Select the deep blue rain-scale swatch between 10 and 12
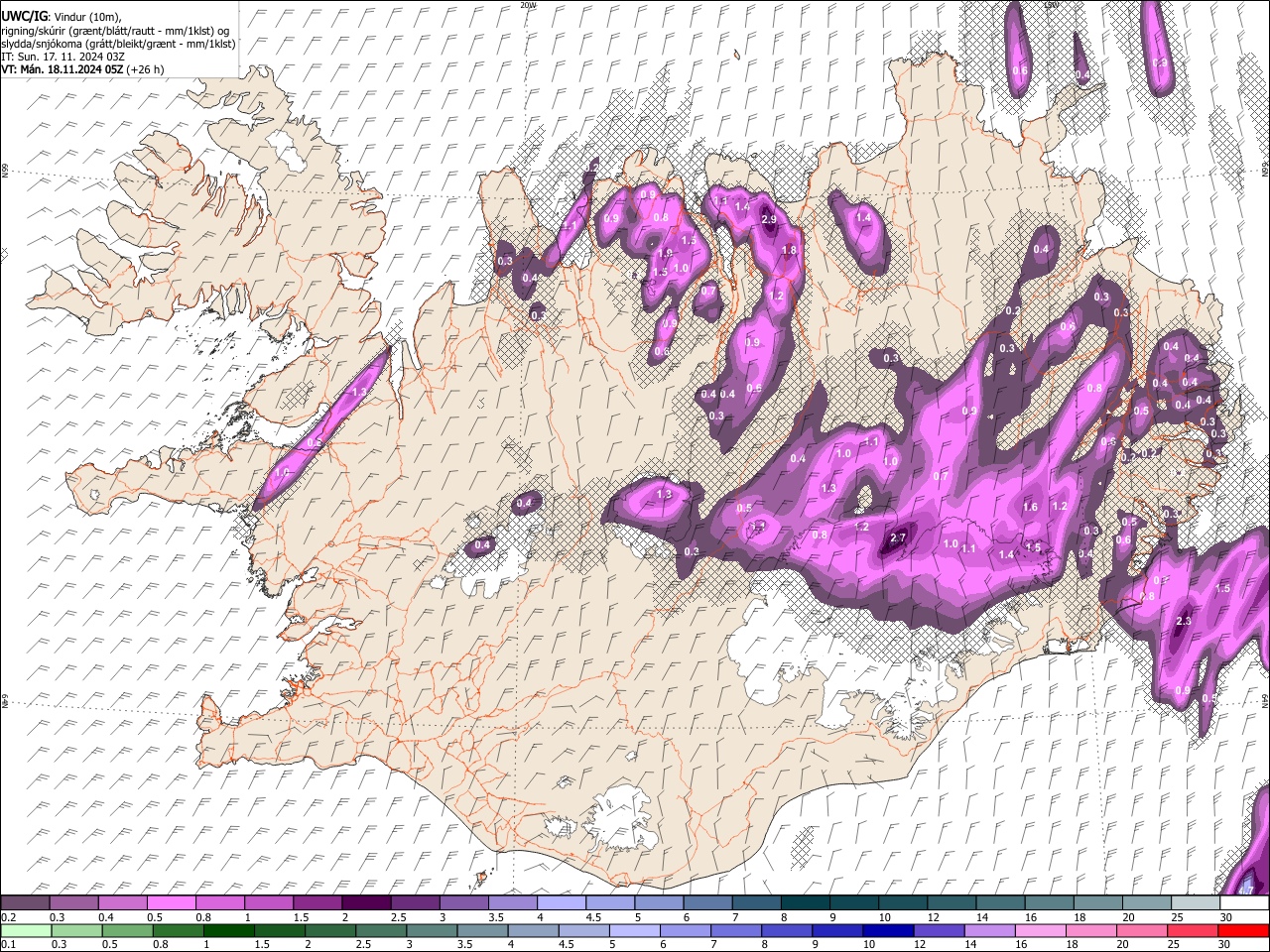 point(887,930)
